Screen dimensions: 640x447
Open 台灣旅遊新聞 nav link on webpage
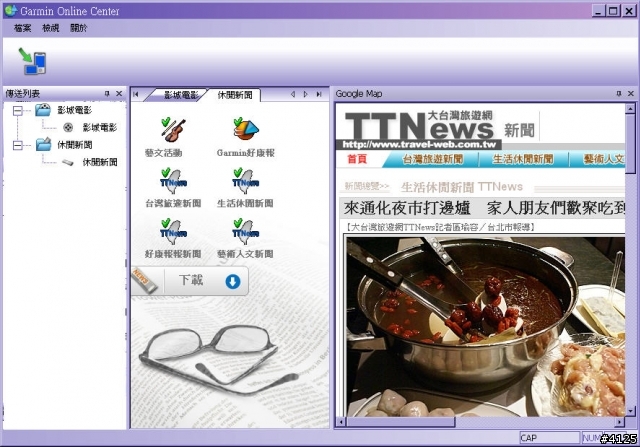[433, 159]
